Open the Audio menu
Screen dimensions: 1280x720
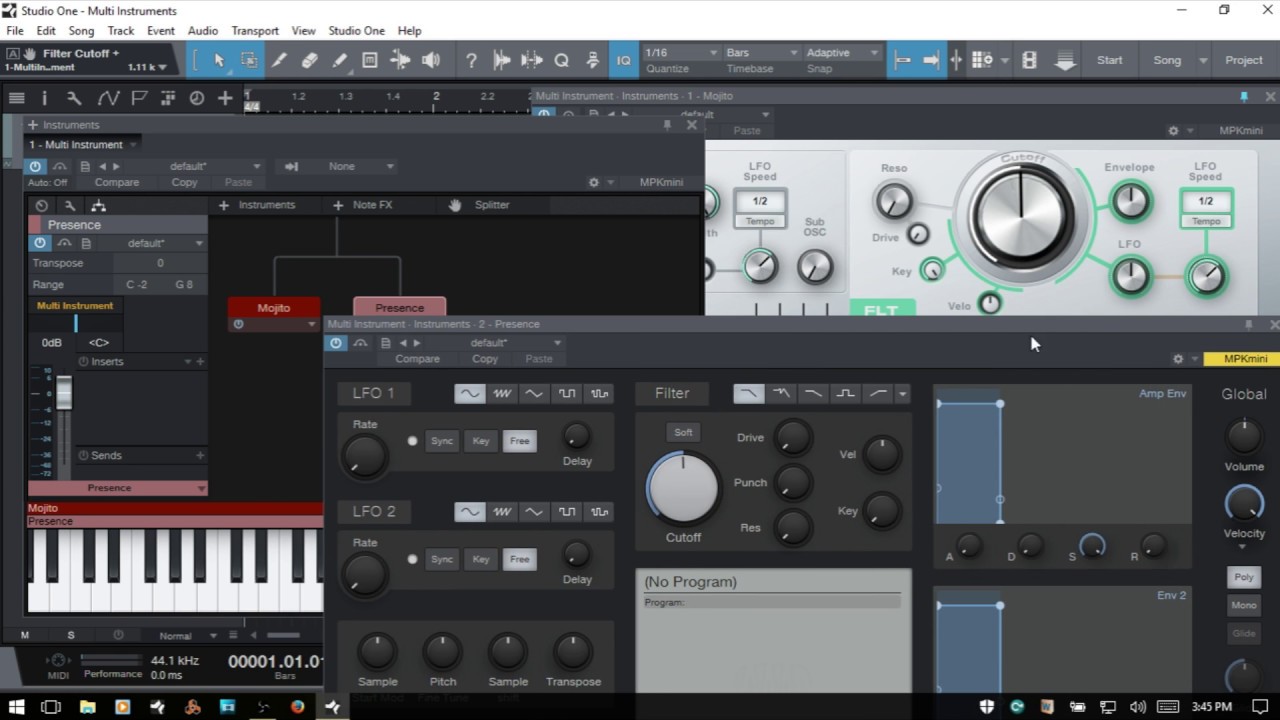(x=203, y=31)
